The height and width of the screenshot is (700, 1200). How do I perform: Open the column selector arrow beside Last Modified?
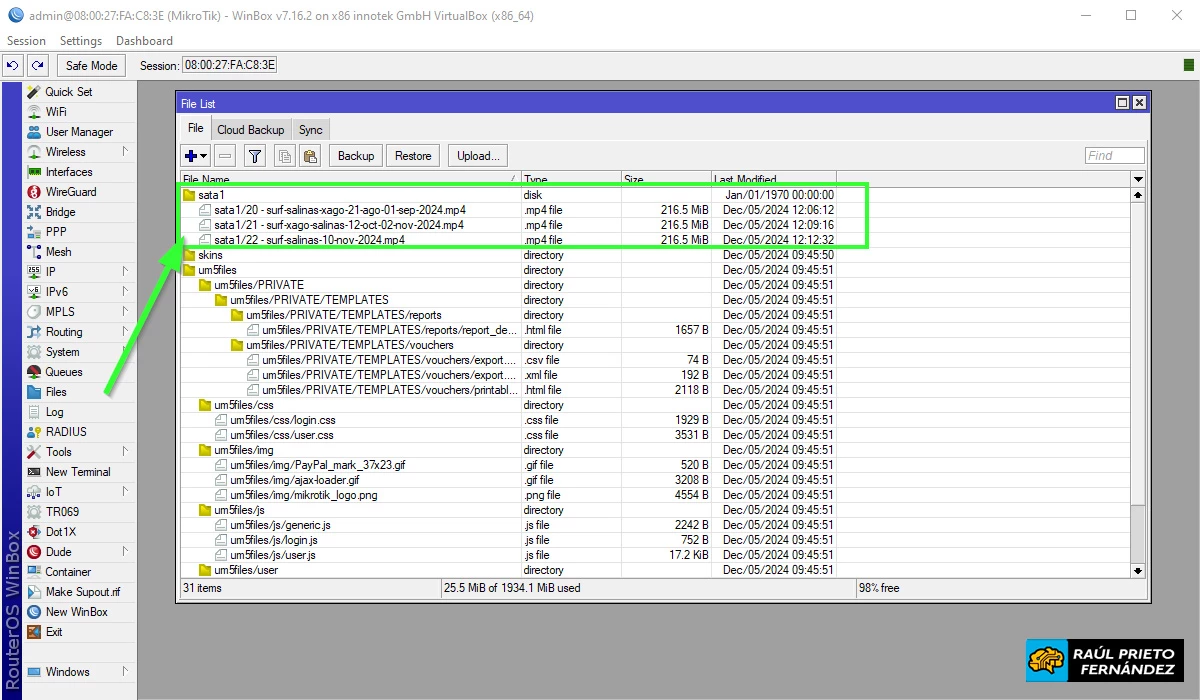[x=1137, y=179]
